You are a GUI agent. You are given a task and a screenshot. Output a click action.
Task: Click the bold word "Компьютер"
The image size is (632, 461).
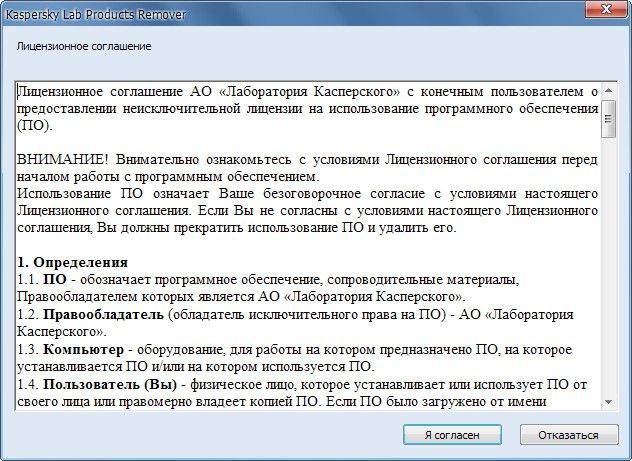tap(83, 349)
